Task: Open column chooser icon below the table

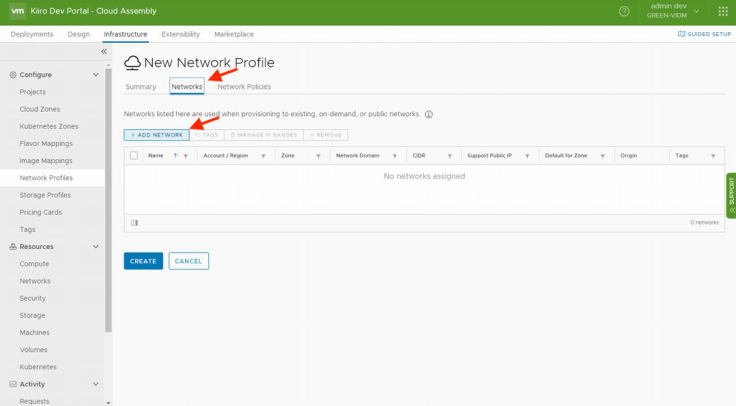Action: 134,222
